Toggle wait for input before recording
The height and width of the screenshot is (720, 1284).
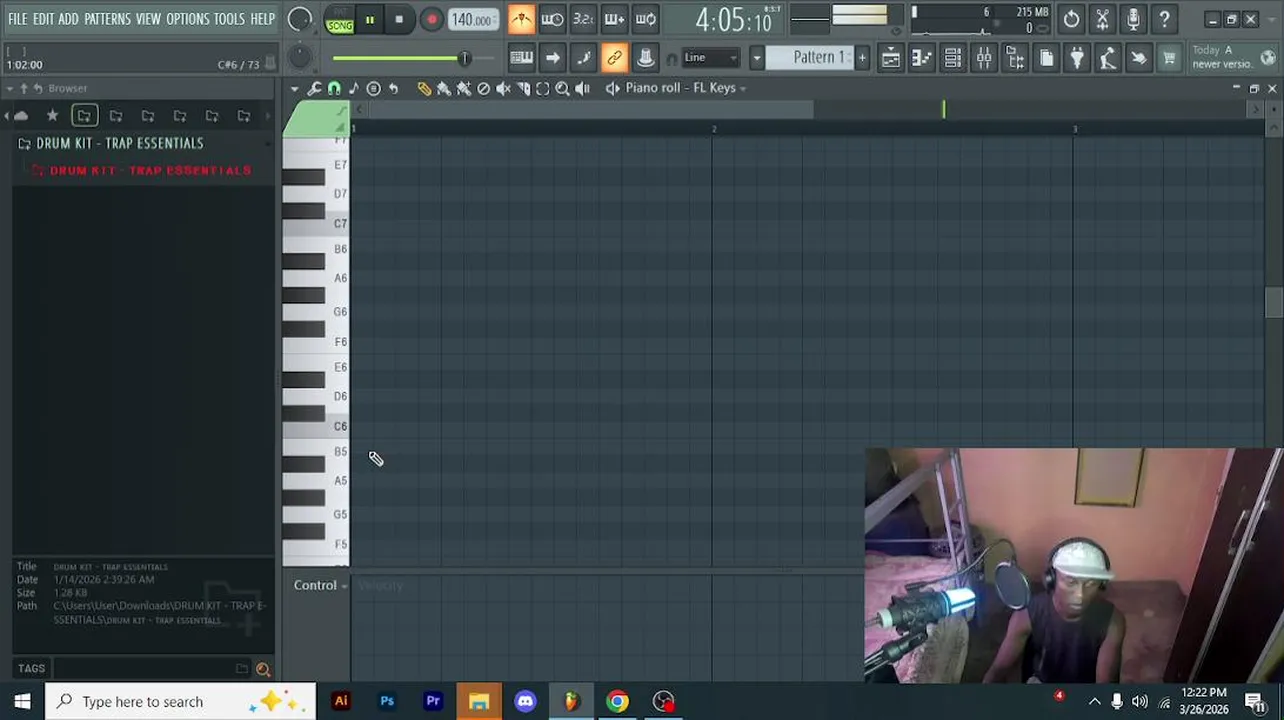[x=552, y=19]
